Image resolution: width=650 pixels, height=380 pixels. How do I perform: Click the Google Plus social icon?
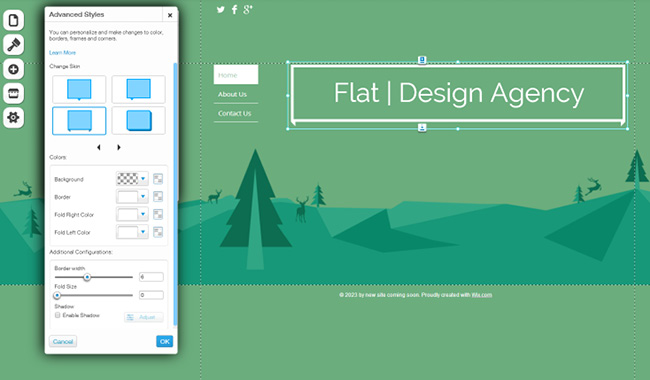(x=248, y=10)
